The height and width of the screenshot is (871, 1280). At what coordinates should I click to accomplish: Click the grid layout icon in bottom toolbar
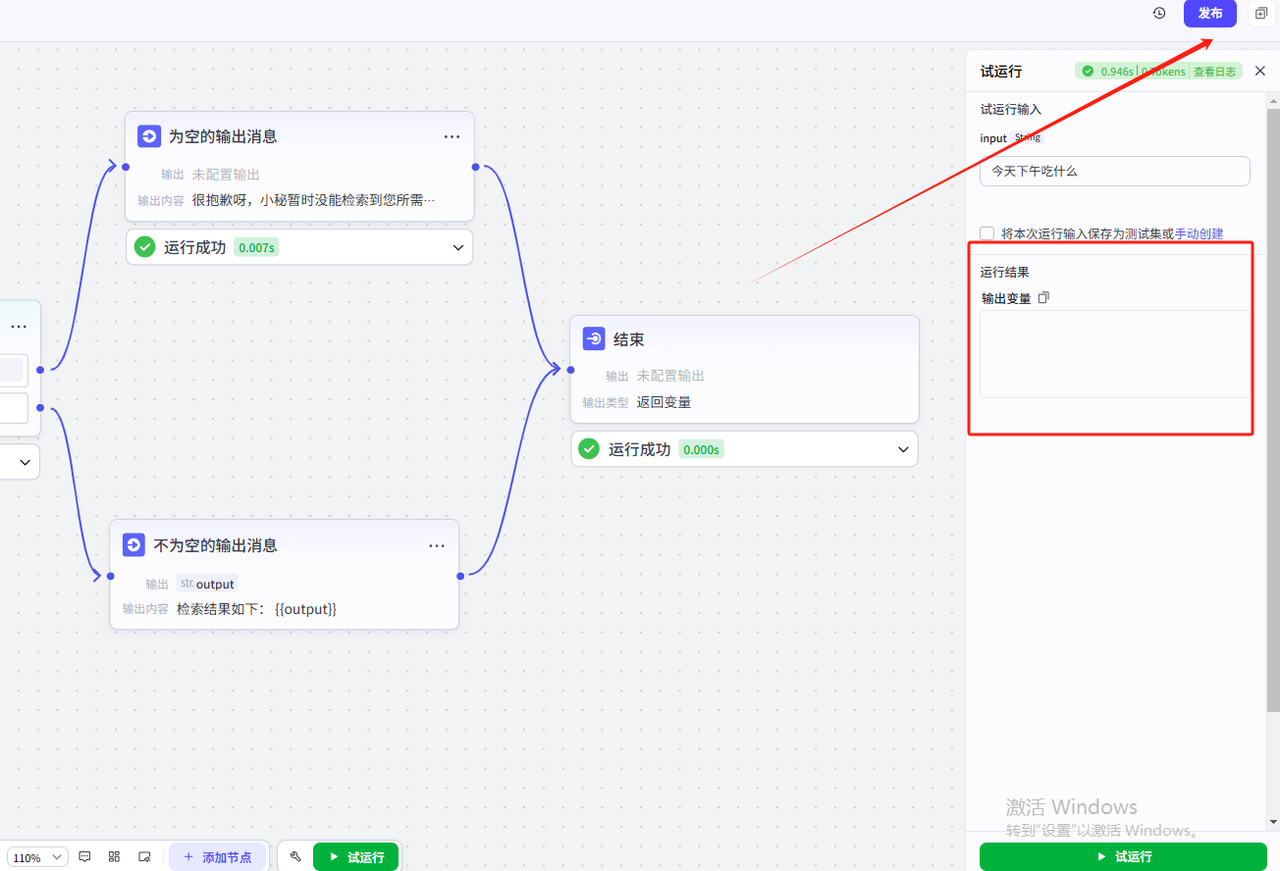coord(114,857)
